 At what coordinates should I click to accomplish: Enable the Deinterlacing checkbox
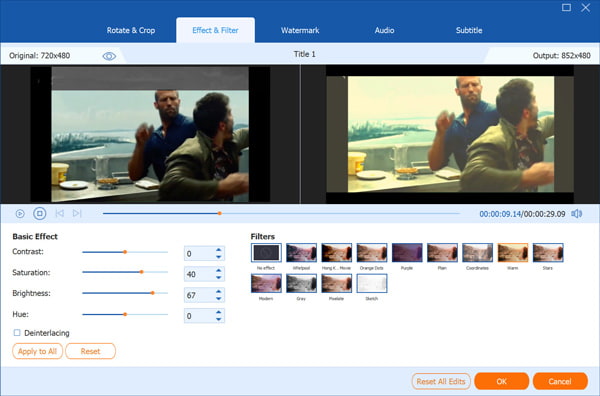(x=17, y=332)
